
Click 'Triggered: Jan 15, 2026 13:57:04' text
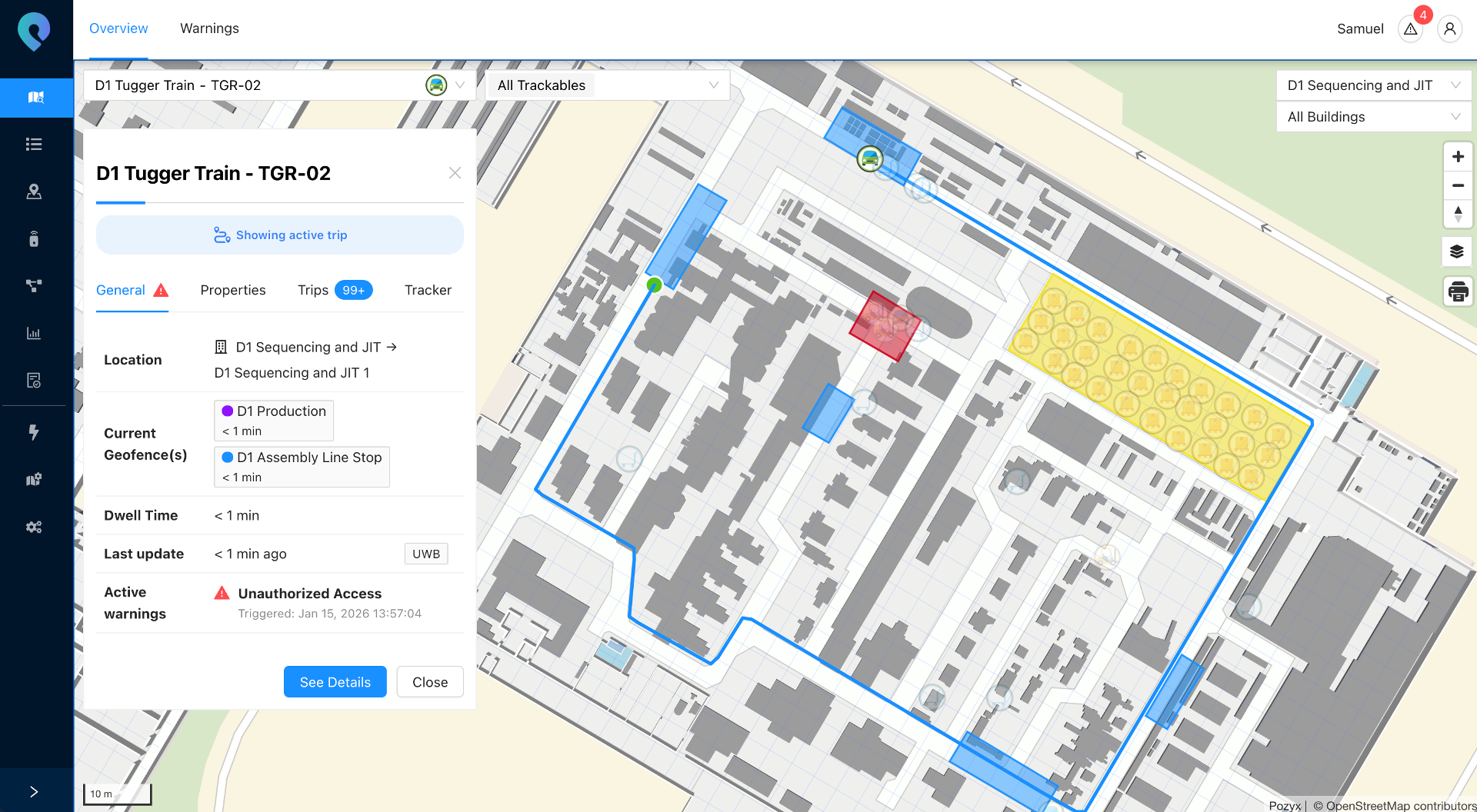click(x=330, y=614)
